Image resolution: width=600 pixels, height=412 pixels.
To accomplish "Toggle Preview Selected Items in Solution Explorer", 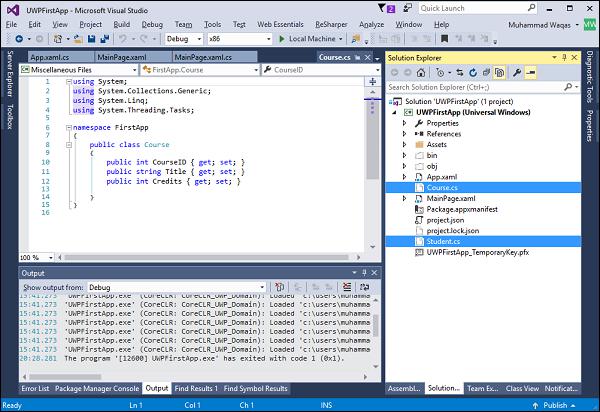I will click(531, 72).
